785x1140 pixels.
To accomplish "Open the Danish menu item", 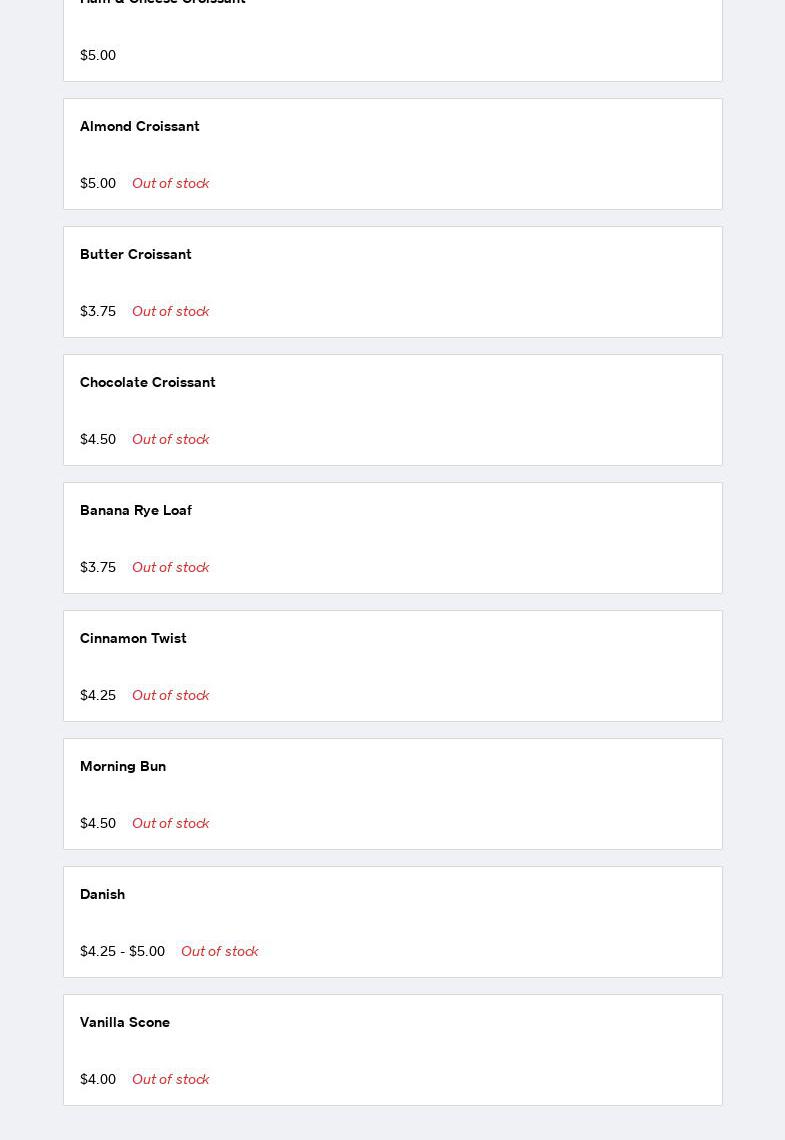I will pos(102,894).
